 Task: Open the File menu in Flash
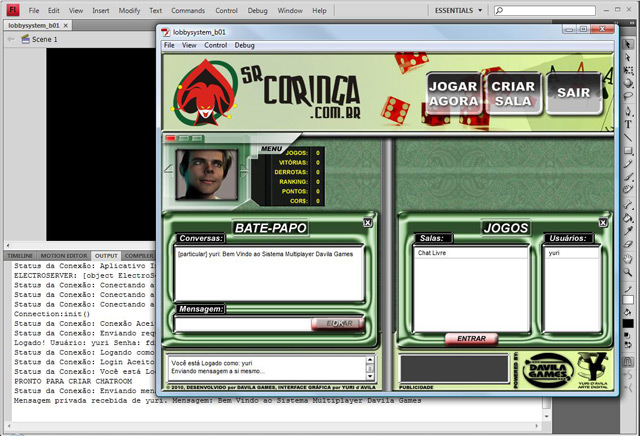click(34, 11)
